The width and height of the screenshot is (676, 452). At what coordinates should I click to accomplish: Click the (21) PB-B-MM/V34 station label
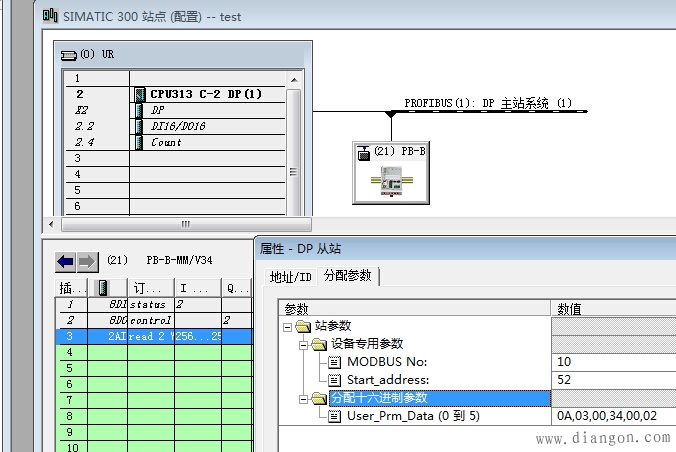tap(160, 261)
